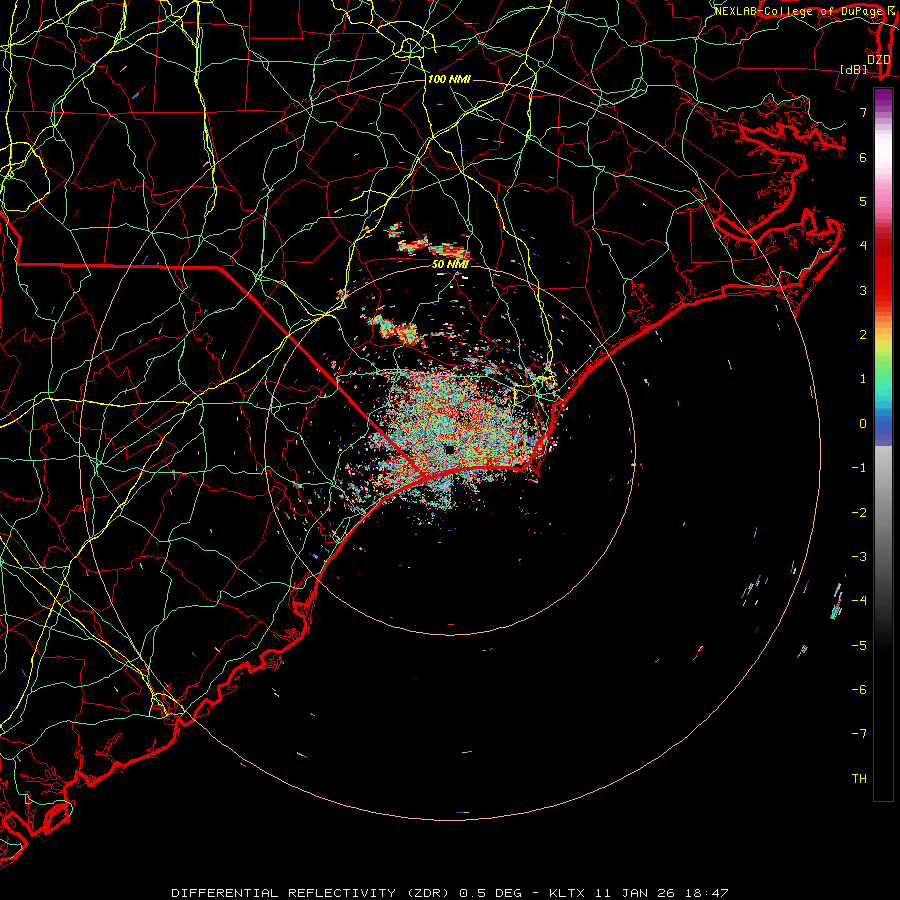Click the "1" value on the color scale
This screenshot has height=900, width=900.
[863, 379]
